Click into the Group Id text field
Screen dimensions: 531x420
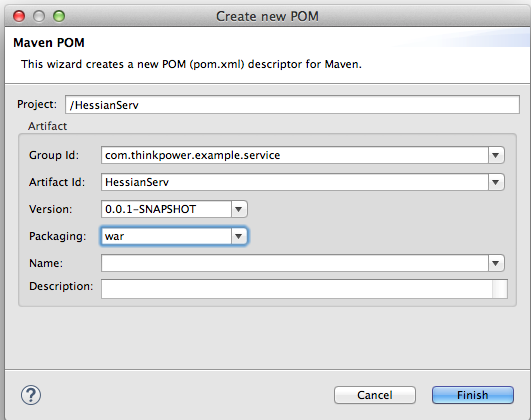tap(295, 155)
